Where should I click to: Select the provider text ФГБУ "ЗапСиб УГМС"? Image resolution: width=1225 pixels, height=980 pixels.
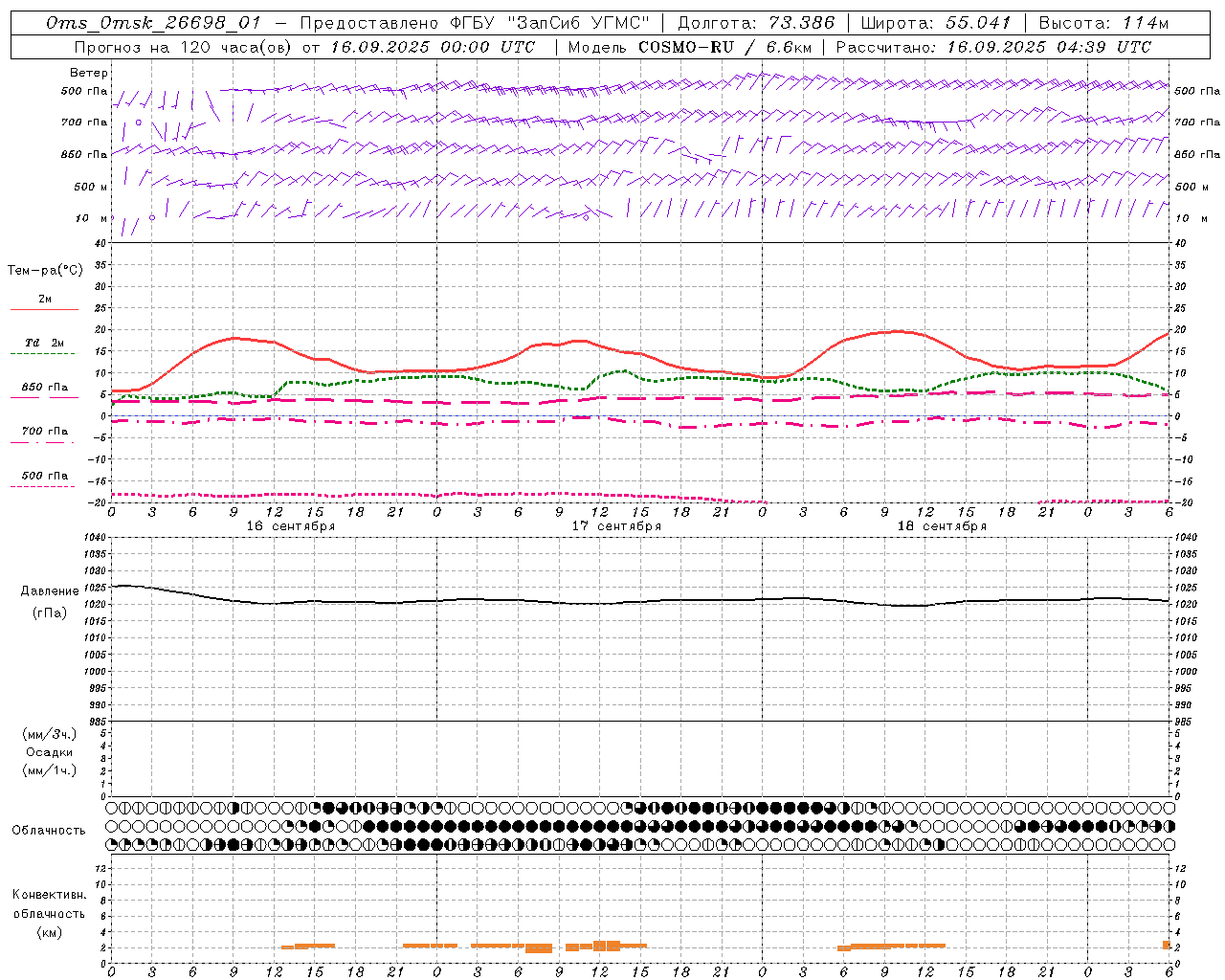coord(550,24)
